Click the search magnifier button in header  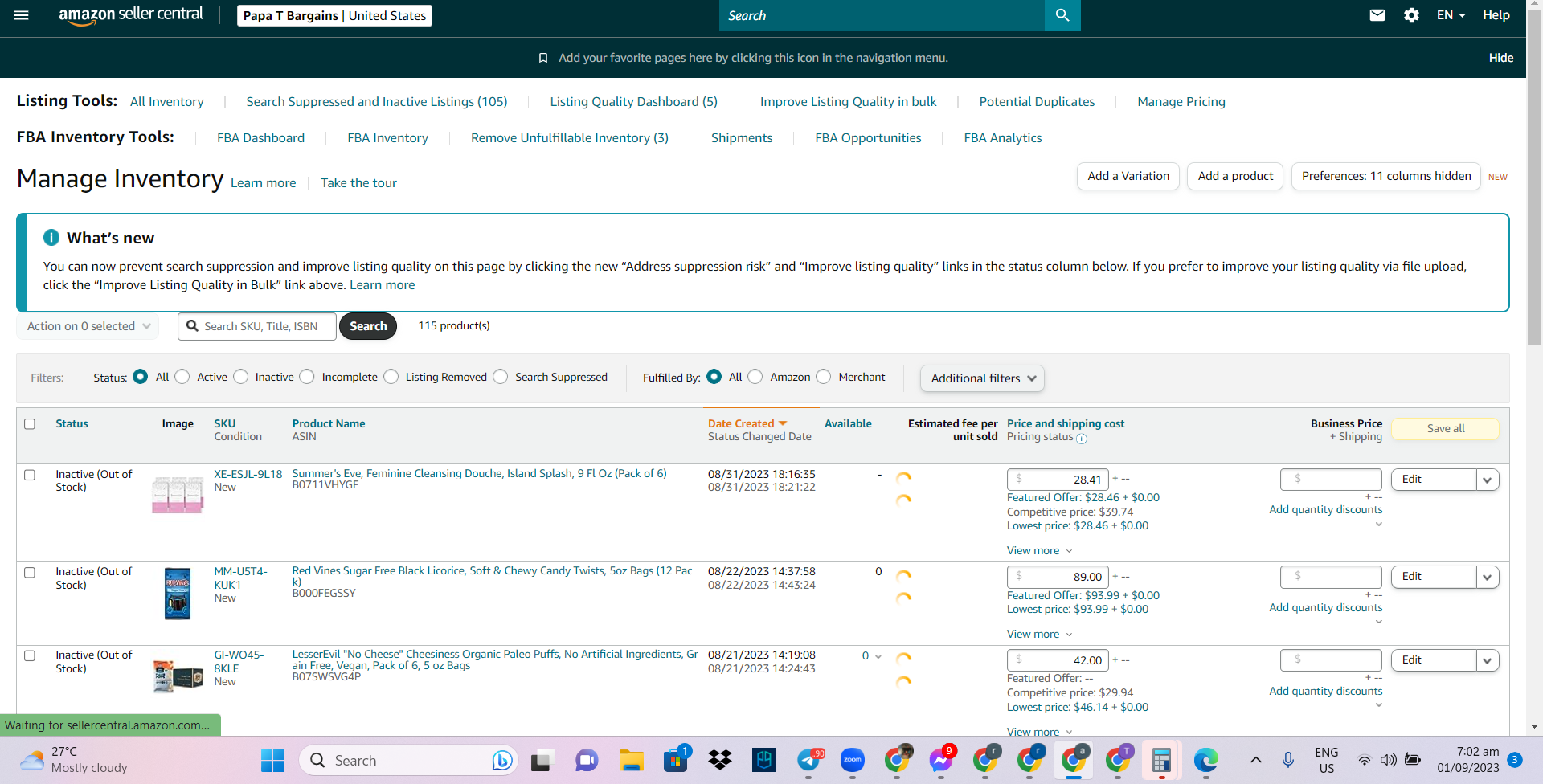[x=1062, y=15]
